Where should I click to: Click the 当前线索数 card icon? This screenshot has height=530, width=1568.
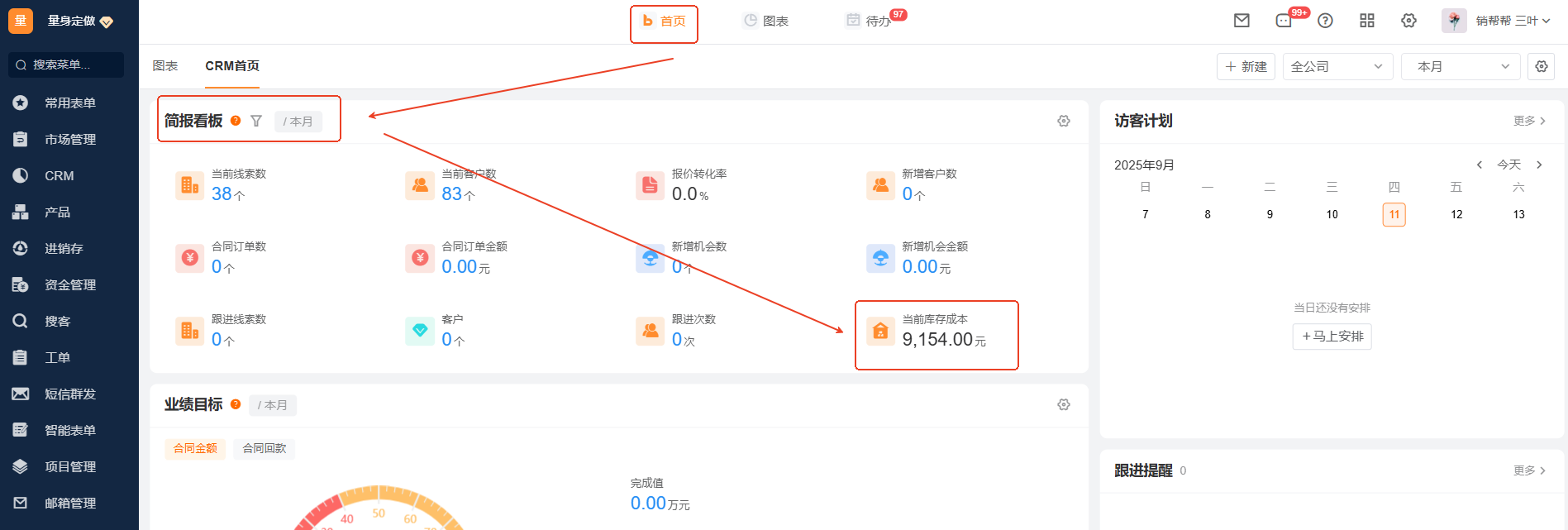coord(189,185)
